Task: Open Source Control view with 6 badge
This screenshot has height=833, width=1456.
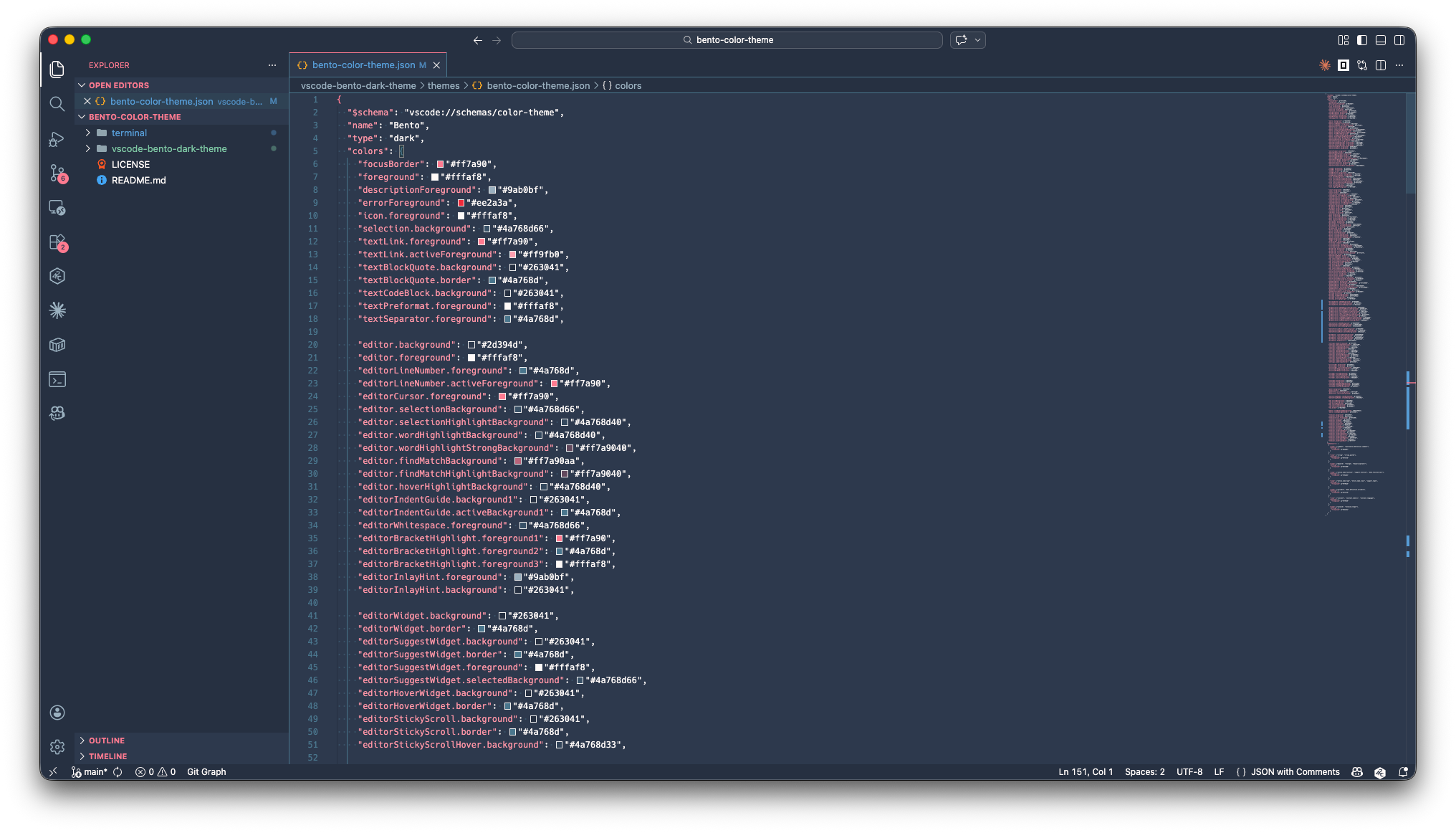Action: [x=57, y=173]
